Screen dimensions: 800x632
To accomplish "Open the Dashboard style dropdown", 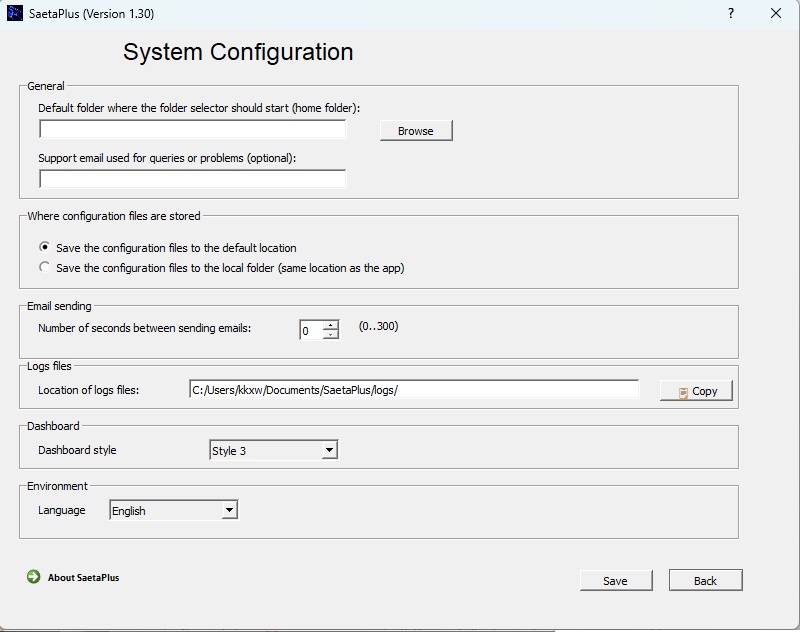I will [329, 451].
